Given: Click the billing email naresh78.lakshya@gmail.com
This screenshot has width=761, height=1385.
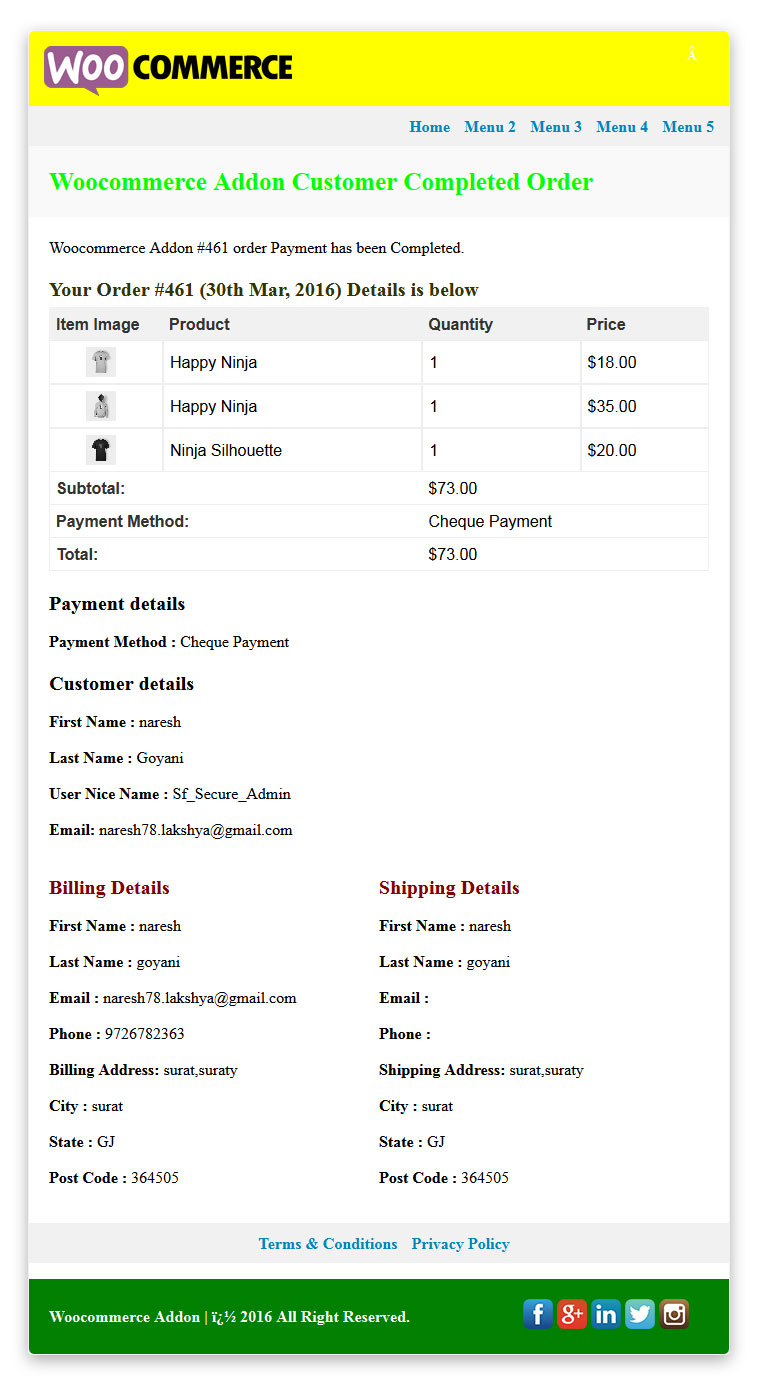Looking at the screenshot, I should point(200,998).
